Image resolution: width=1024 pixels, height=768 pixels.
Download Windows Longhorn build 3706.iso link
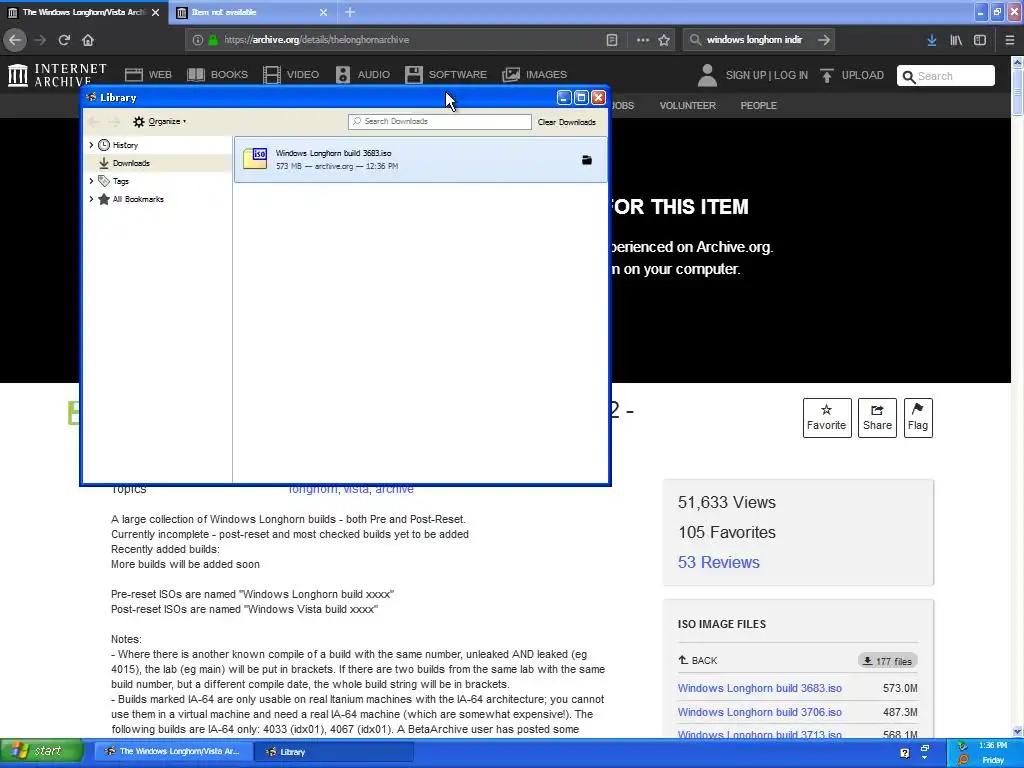pyautogui.click(x=760, y=712)
